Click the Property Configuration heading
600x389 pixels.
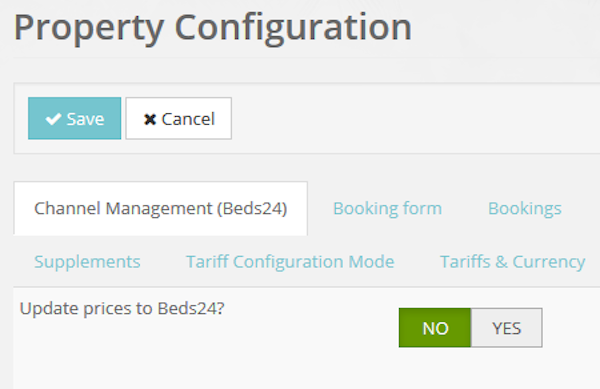coord(213,28)
